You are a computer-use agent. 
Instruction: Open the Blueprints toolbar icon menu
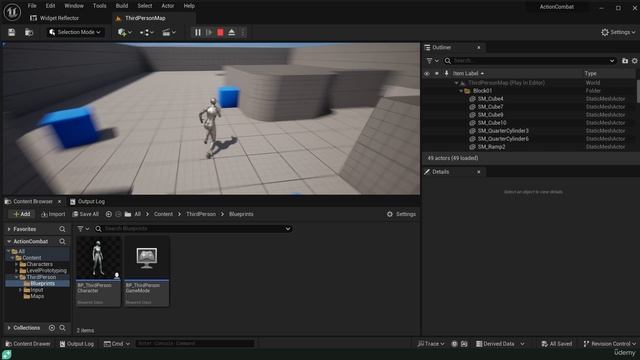147,32
